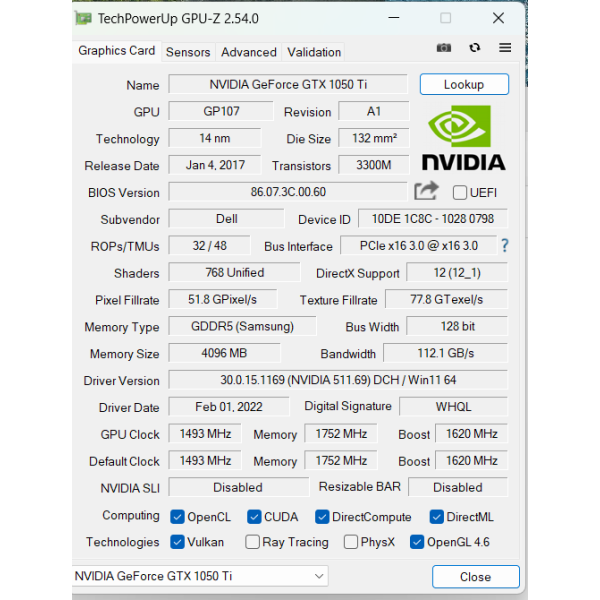Close the window with the X button
This screenshot has height=600, width=600.
(x=498, y=18)
